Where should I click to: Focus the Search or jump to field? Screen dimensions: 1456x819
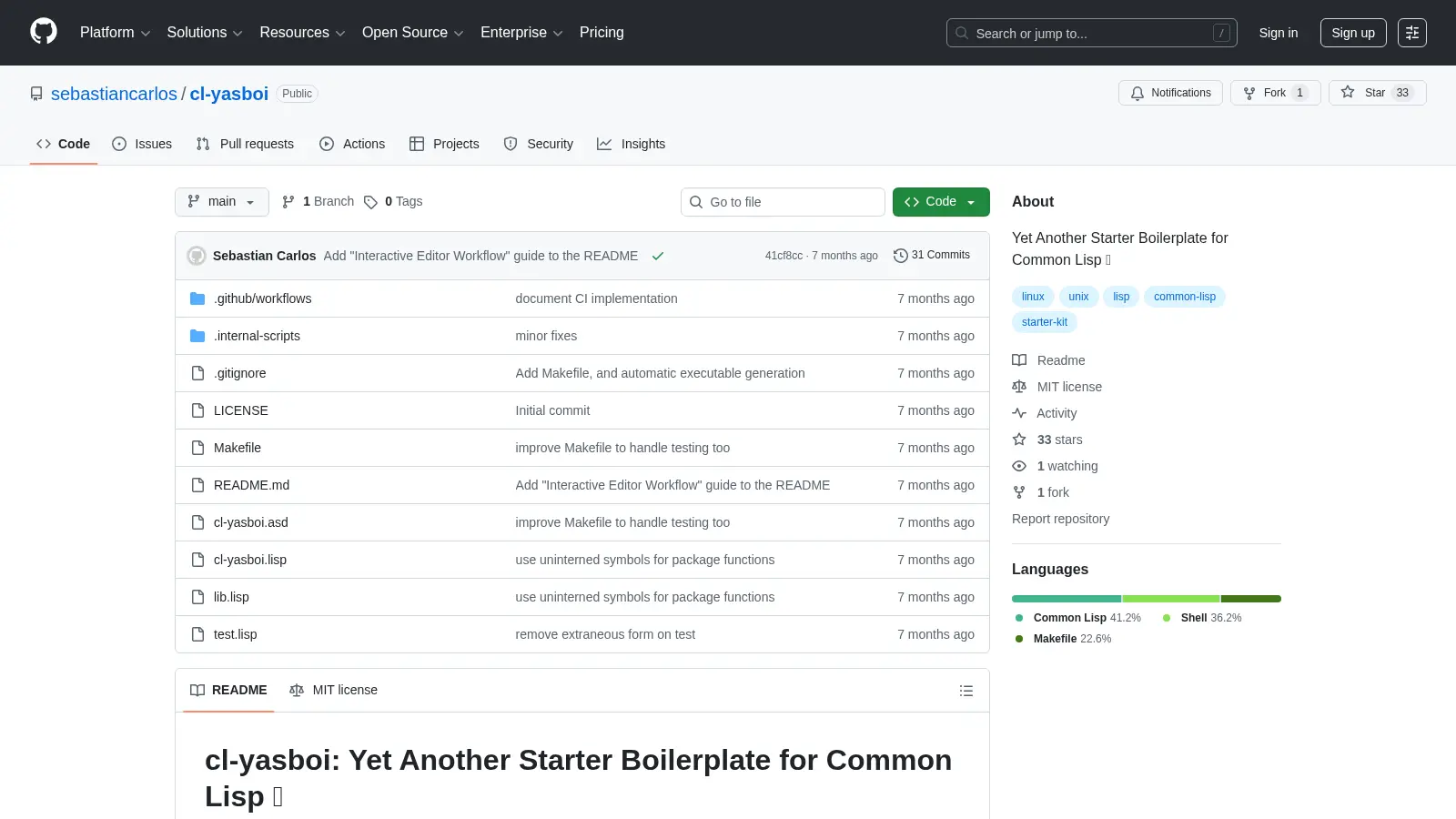click(1092, 33)
